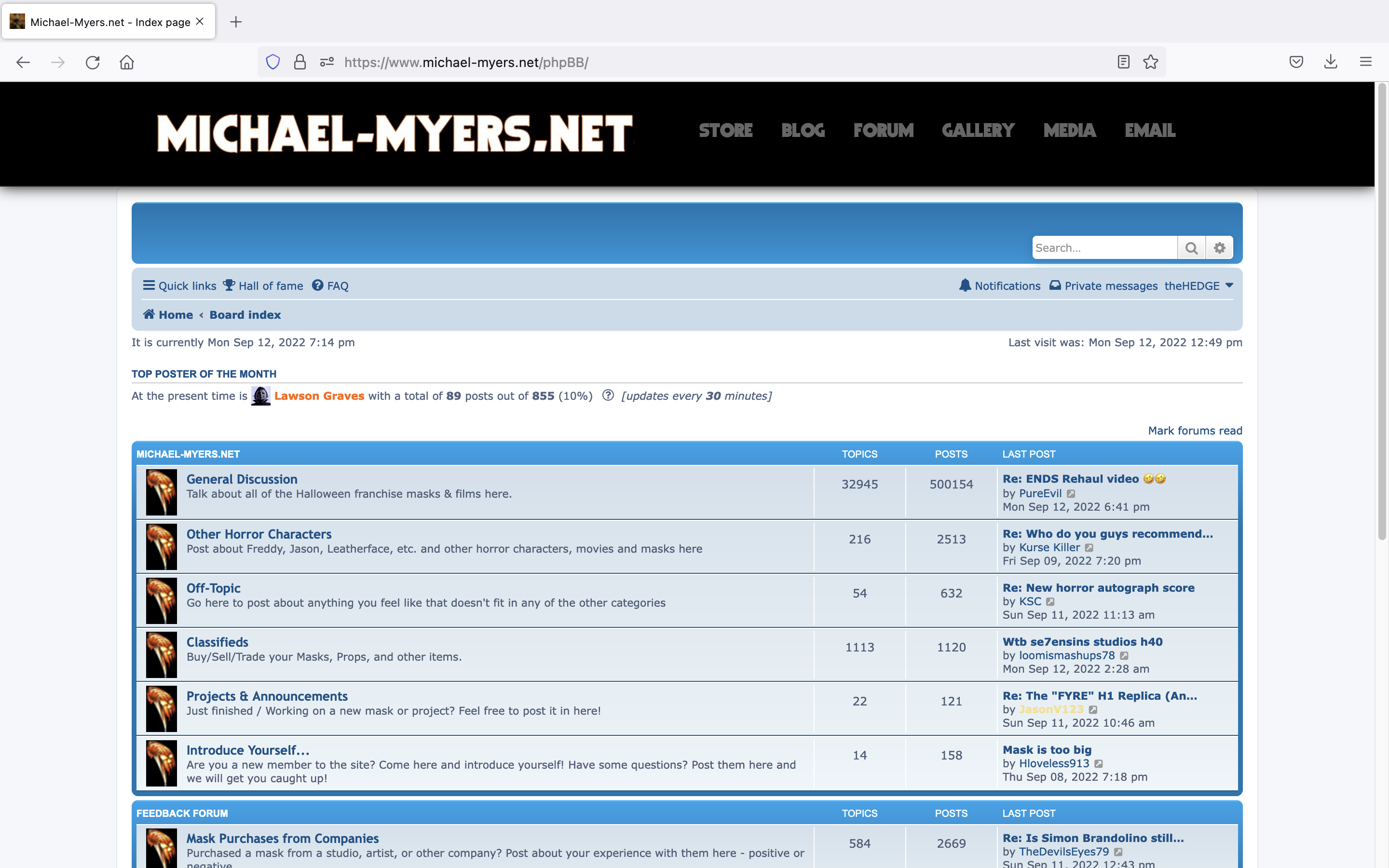Open Projects & Announcements forum mask icon

tap(161, 708)
